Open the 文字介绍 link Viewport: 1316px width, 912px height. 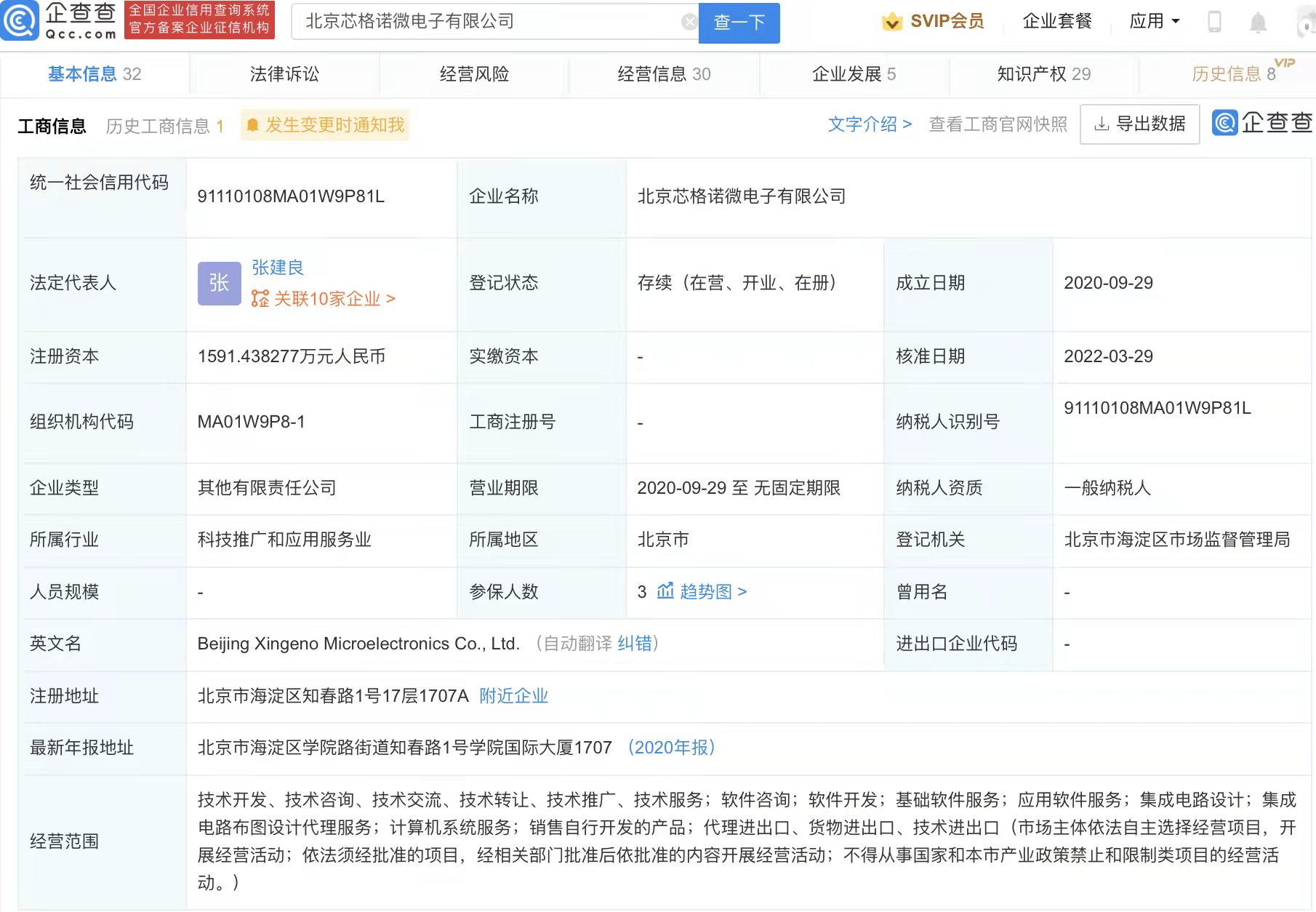tap(870, 124)
